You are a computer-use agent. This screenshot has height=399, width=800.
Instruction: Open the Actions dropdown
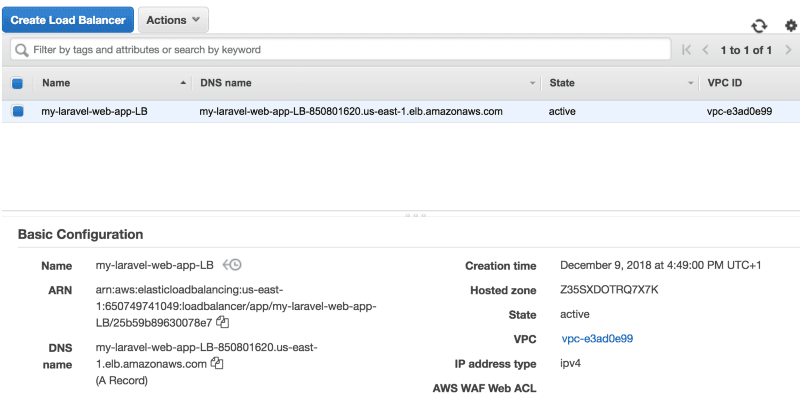(173, 20)
